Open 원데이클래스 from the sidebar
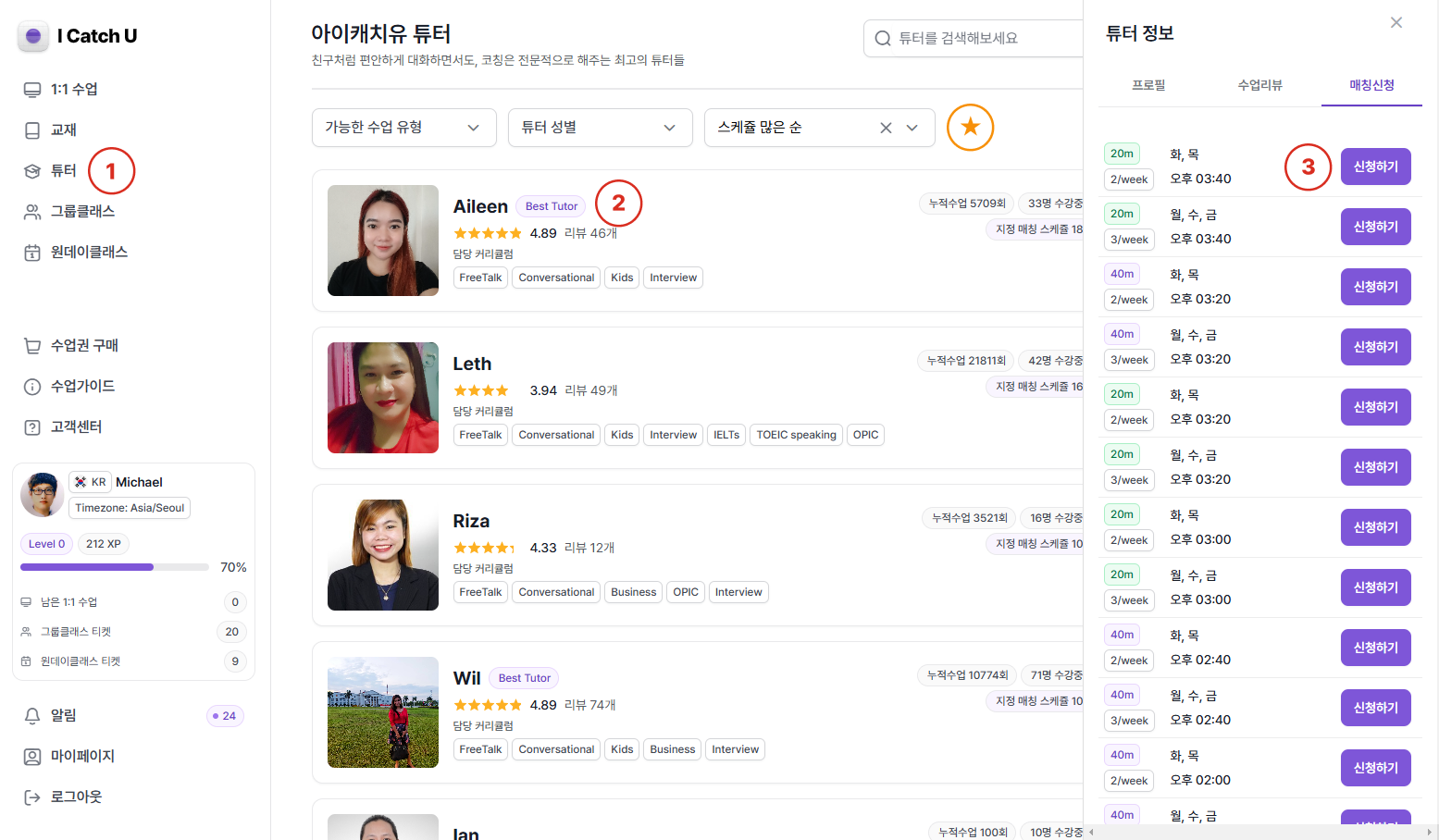1439x840 pixels. (x=76, y=253)
